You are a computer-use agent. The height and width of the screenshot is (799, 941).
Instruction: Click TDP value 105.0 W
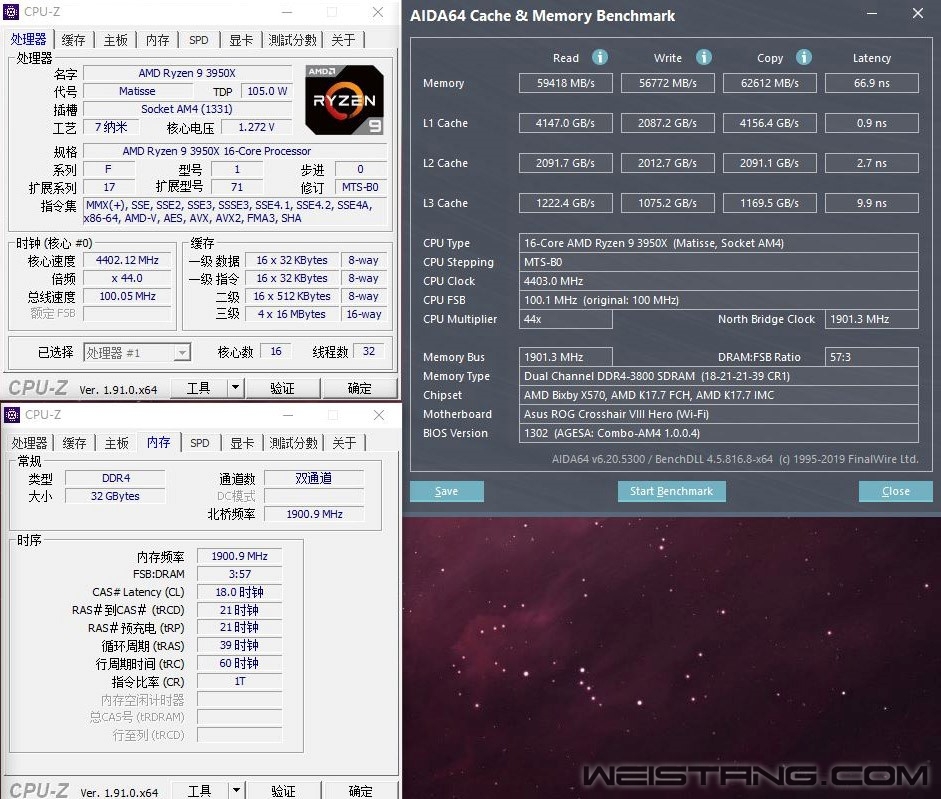tap(266, 91)
